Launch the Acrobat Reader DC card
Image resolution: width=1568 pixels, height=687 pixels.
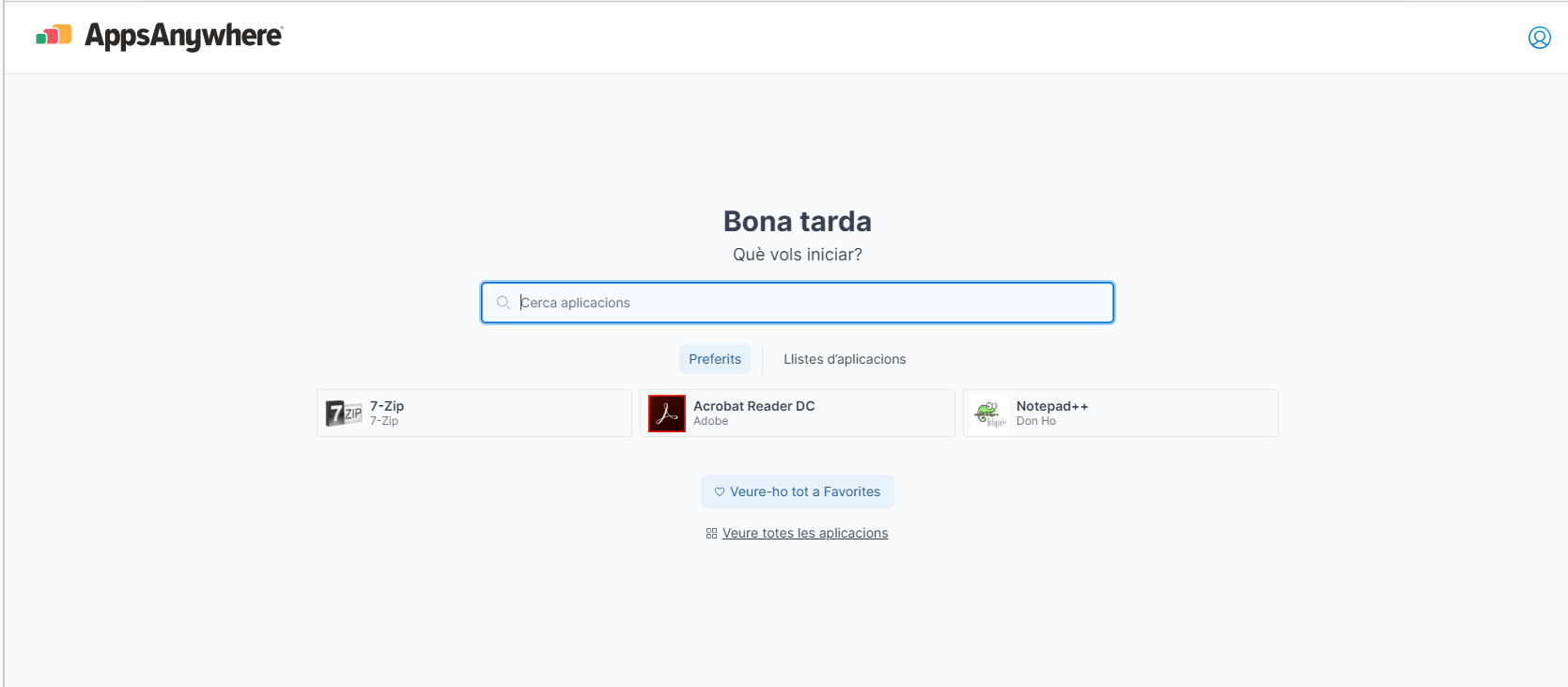[798, 414]
